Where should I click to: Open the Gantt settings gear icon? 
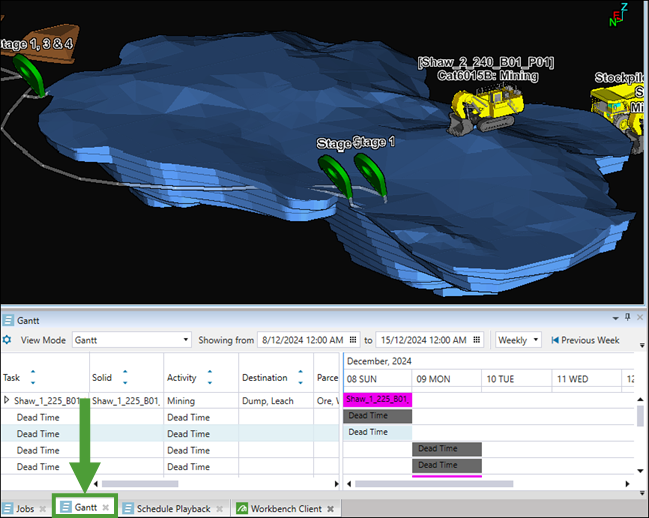pos(8,340)
